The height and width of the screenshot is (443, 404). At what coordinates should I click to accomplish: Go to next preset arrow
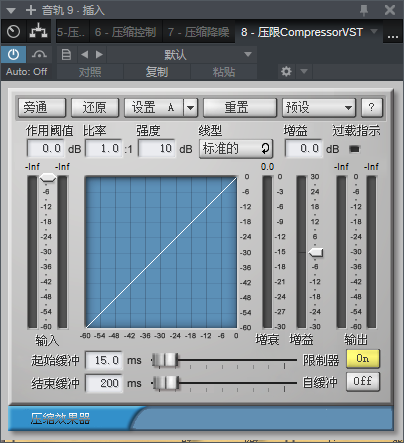[x=99, y=54]
